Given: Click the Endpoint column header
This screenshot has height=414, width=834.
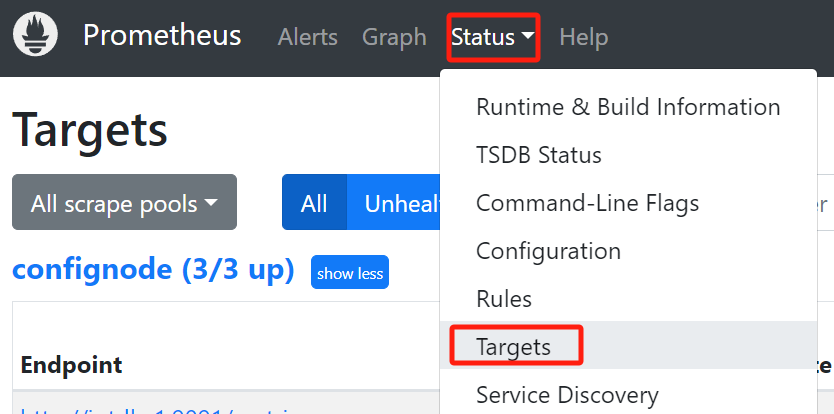Looking at the screenshot, I should [x=71, y=365].
